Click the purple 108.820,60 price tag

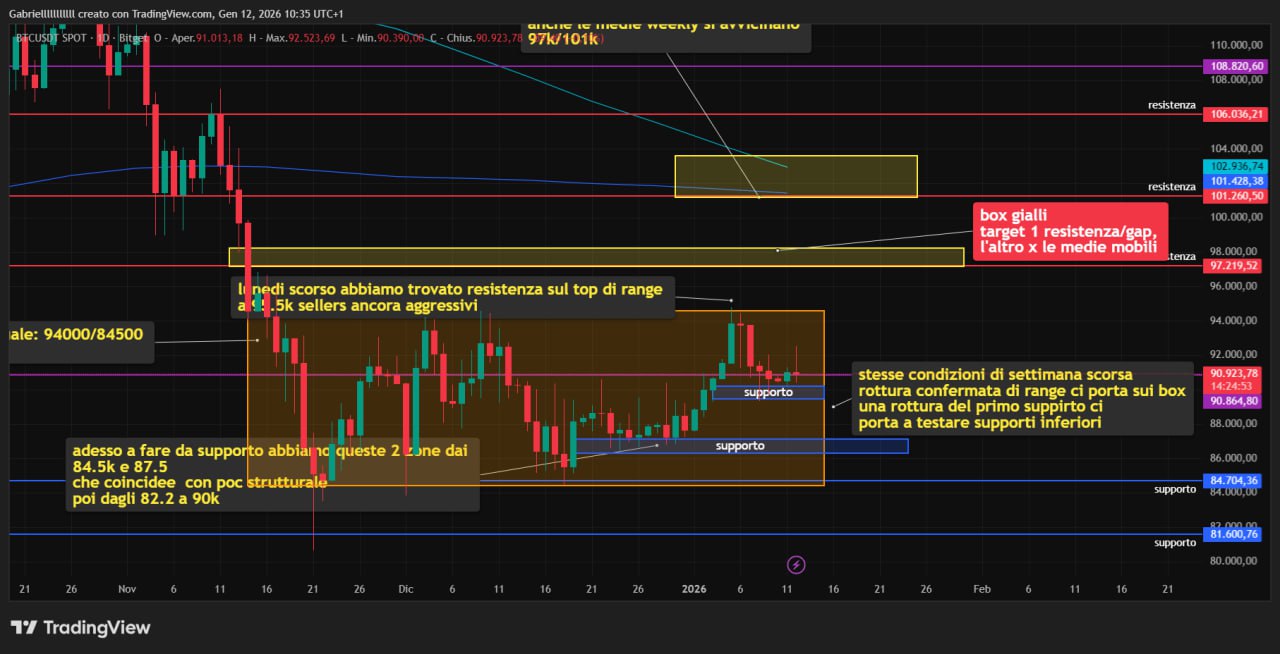pos(1234,67)
